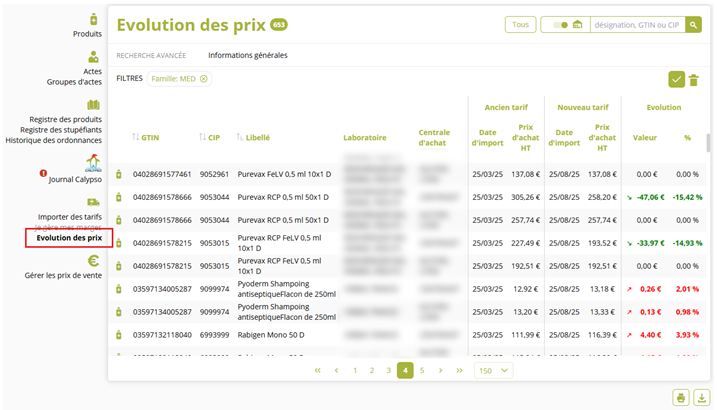Click the table vertical scrollbar
The width and height of the screenshot is (717, 410).
click(x=708, y=143)
